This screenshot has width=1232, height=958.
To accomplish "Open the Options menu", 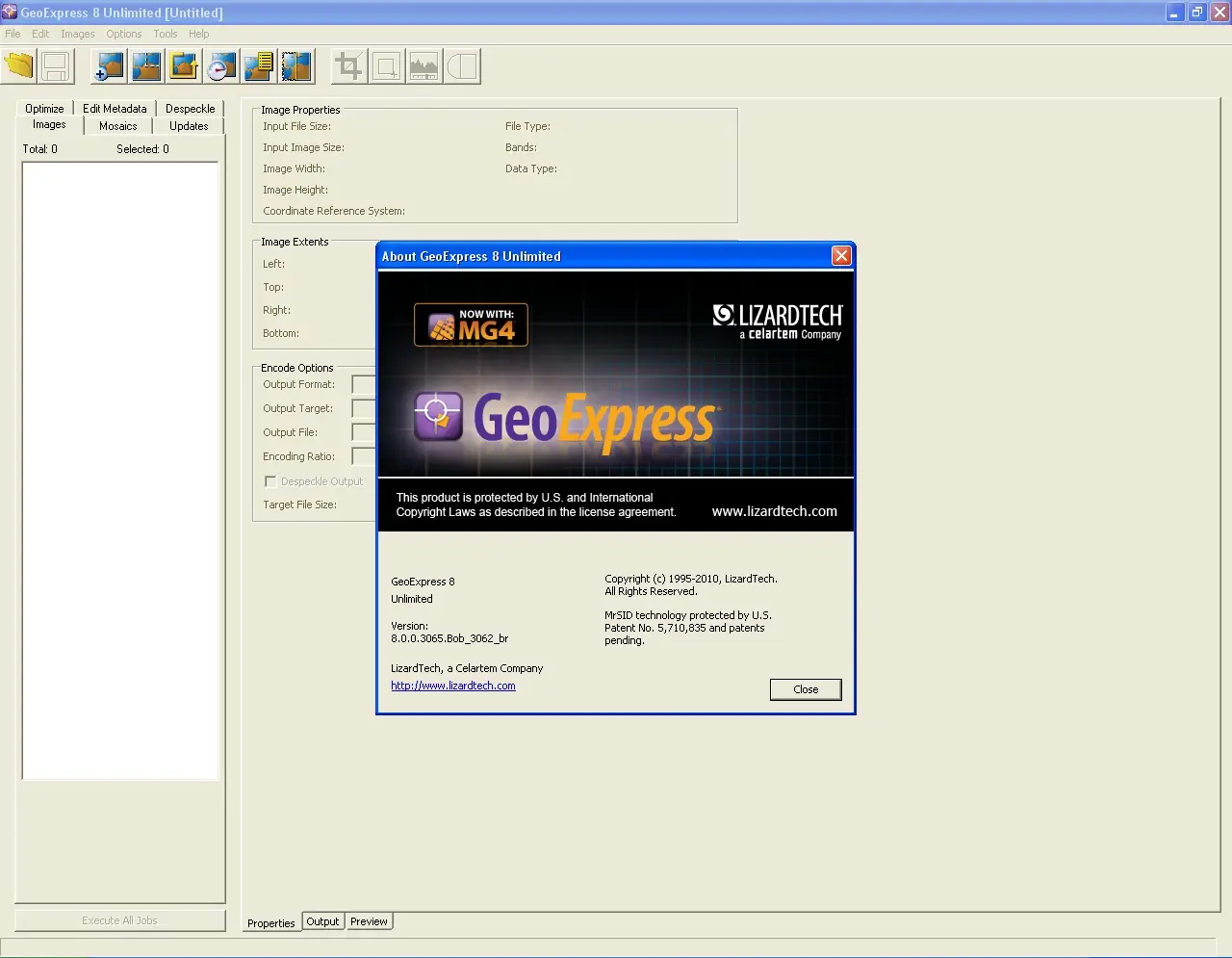I will [x=124, y=34].
